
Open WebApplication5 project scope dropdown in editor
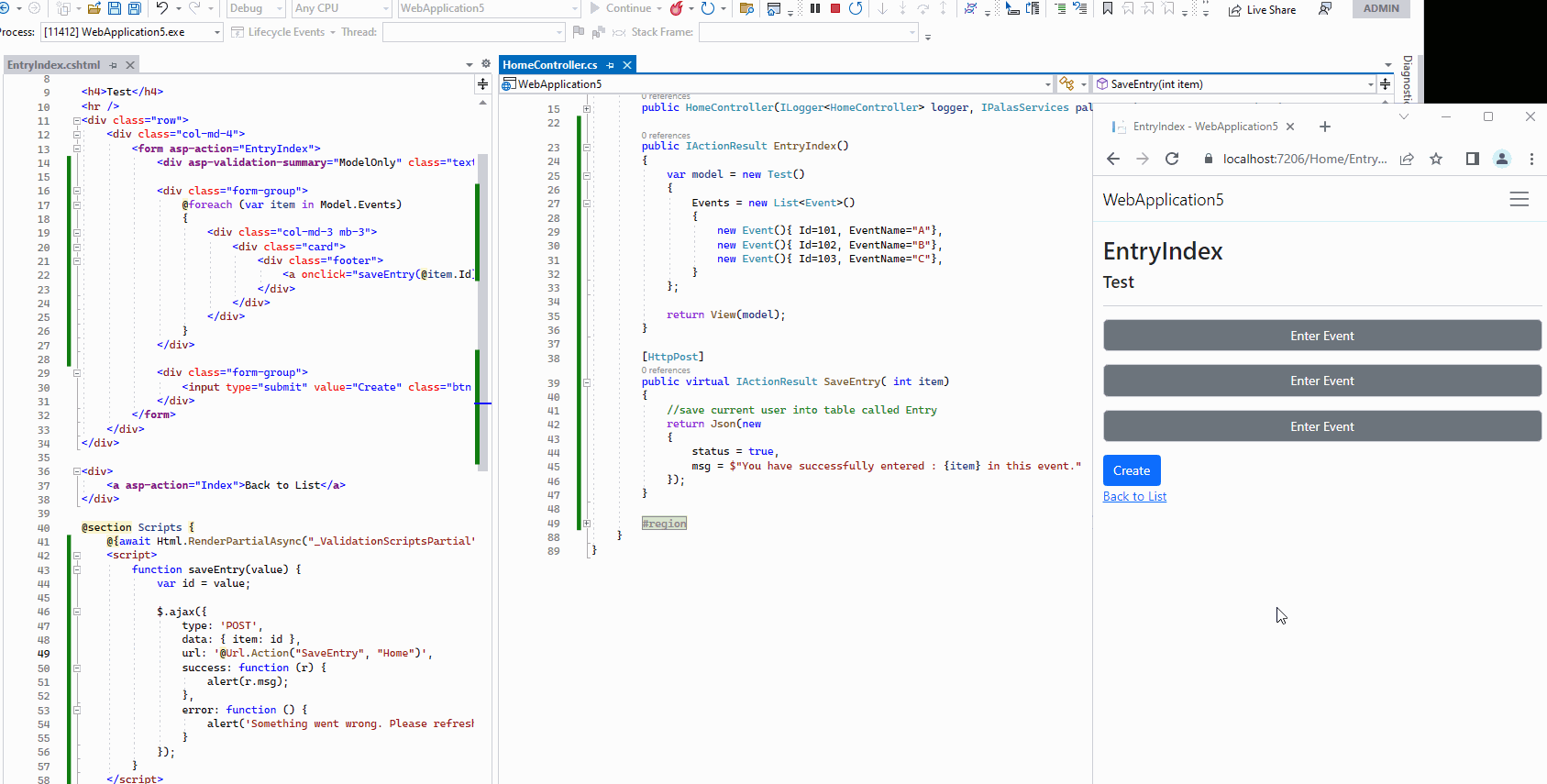(777, 84)
